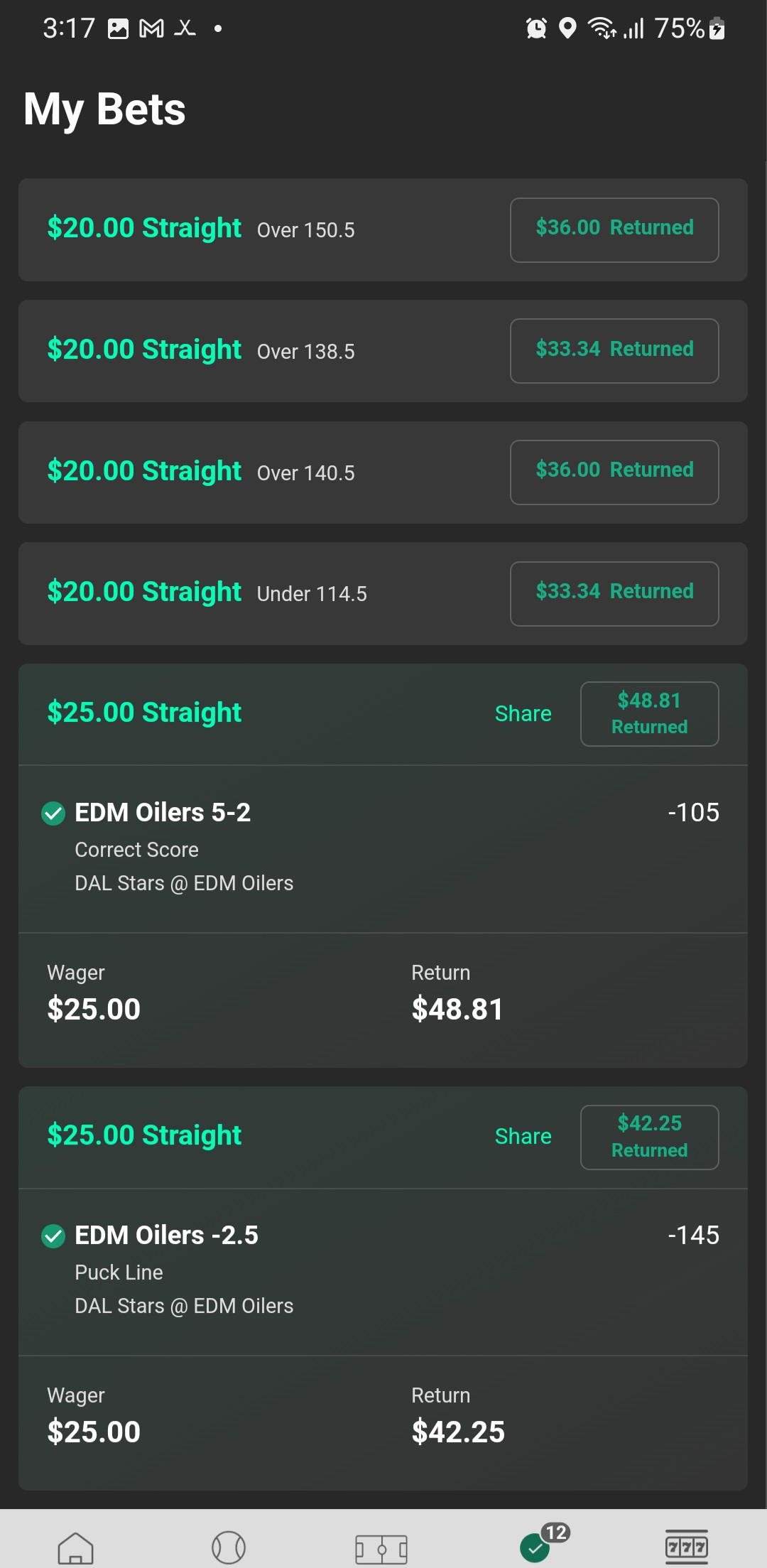This screenshot has height=1568, width=767.
Task: Share the Puck Line $25.00 bet
Action: click(x=523, y=1136)
